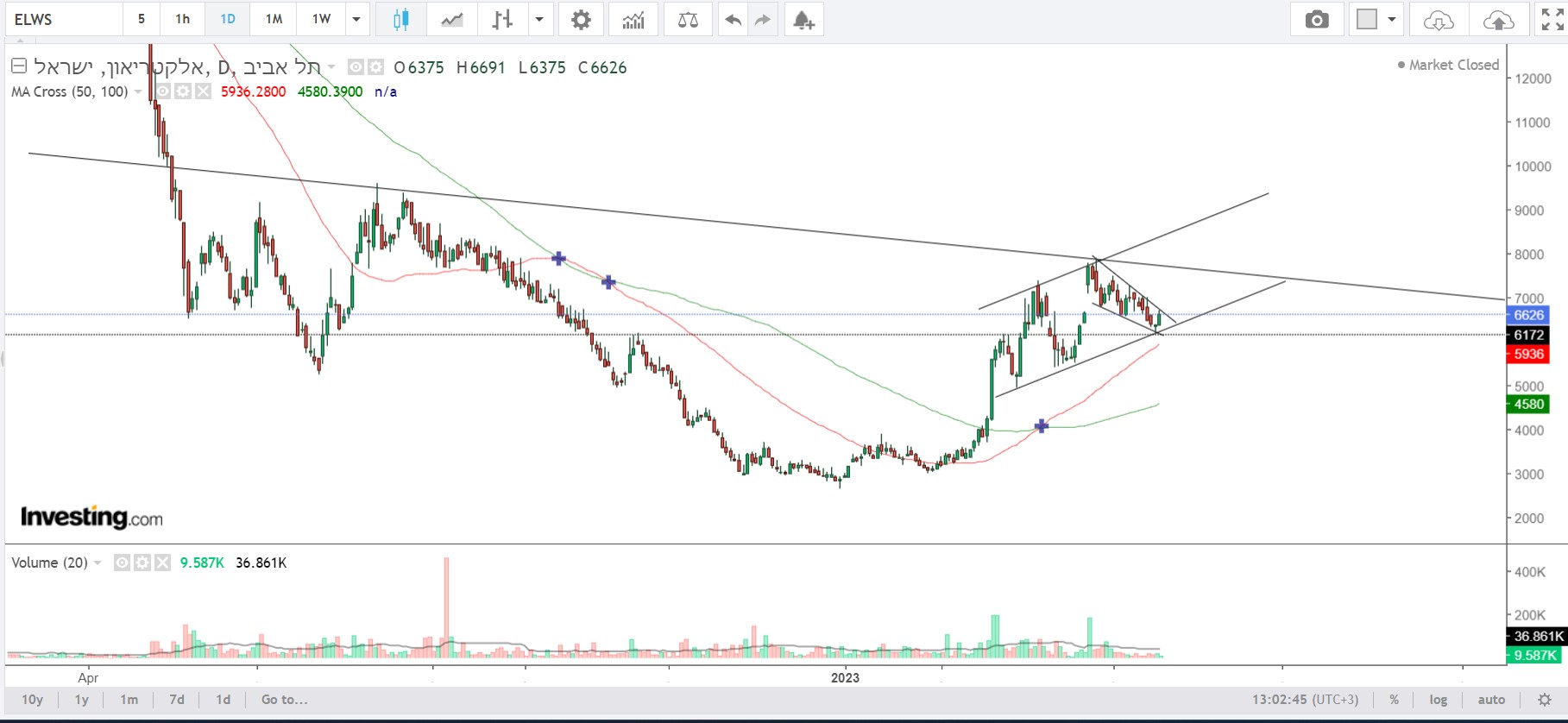Image resolution: width=1568 pixels, height=723 pixels.
Task: Zoom chart to 1y range
Action: (x=82, y=700)
